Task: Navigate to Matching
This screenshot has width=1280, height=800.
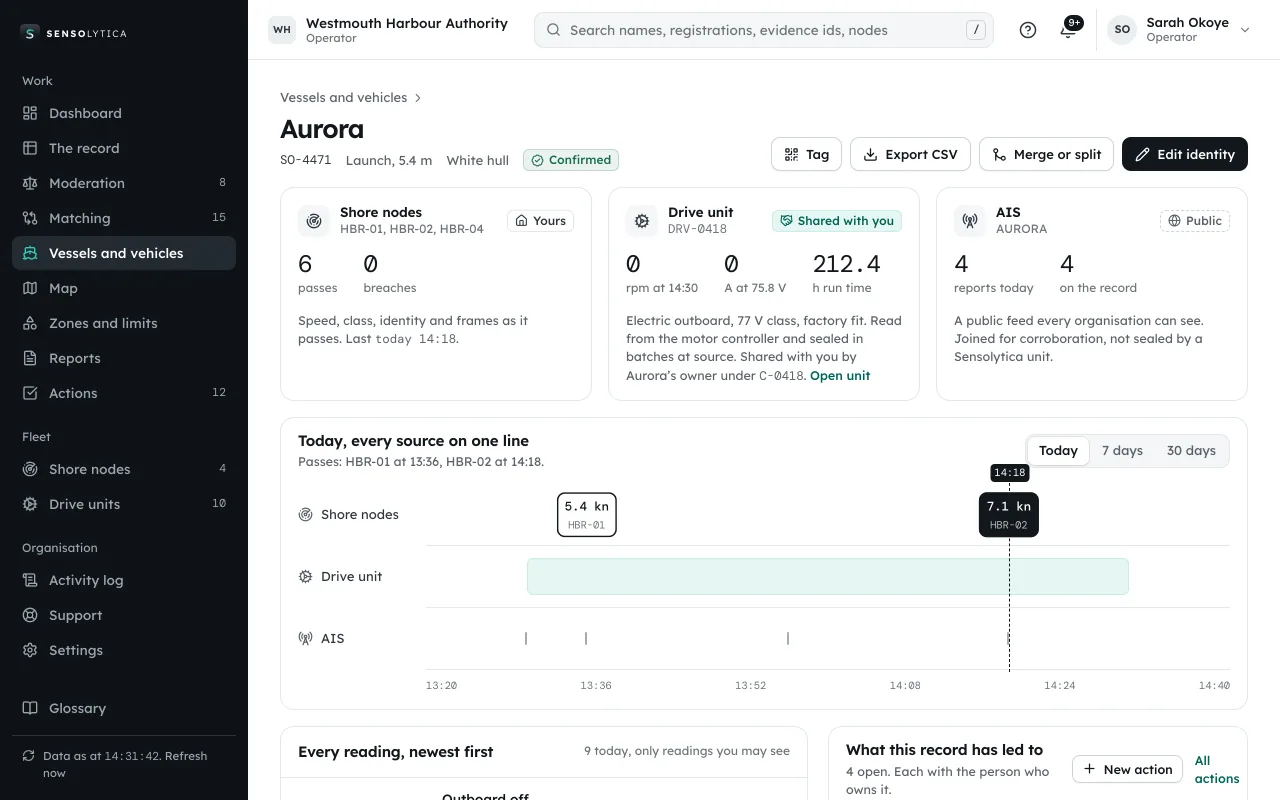Action: tap(124, 218)
